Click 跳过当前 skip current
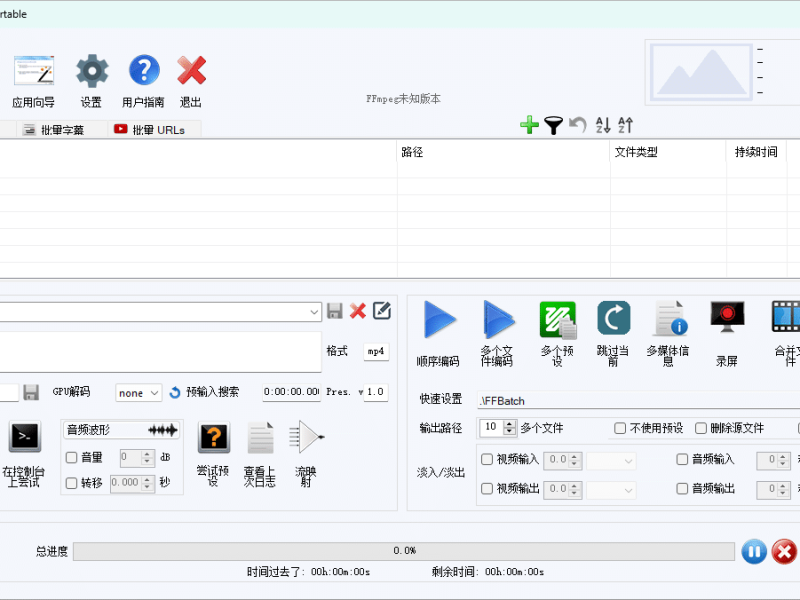 pos(613,334)
